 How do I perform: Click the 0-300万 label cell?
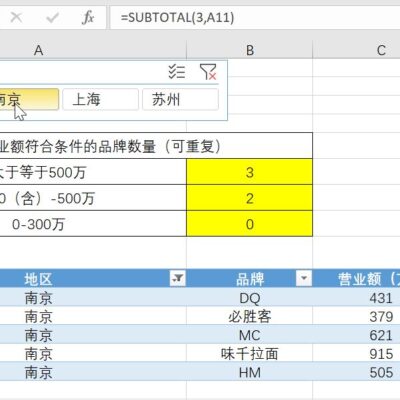pyautogui.click(x=93, y=224)
